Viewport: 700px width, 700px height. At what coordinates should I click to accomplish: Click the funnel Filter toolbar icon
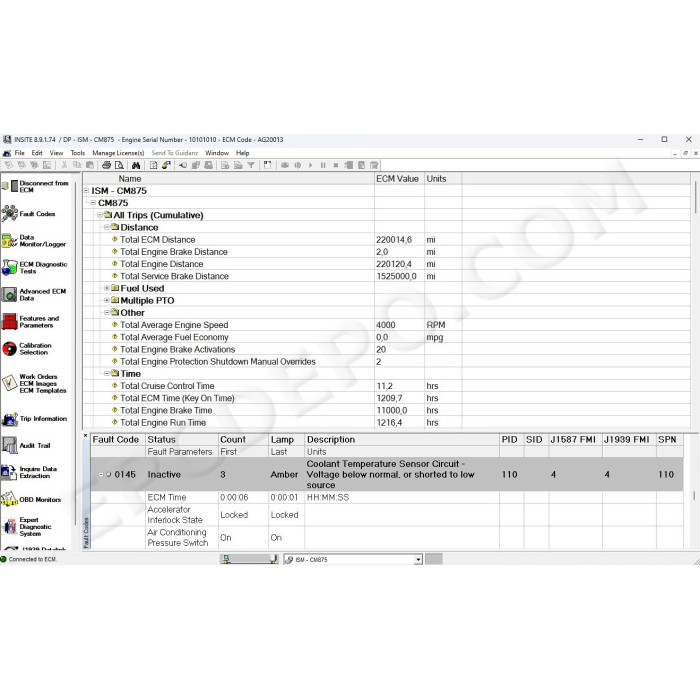click(x=251, y=165)
